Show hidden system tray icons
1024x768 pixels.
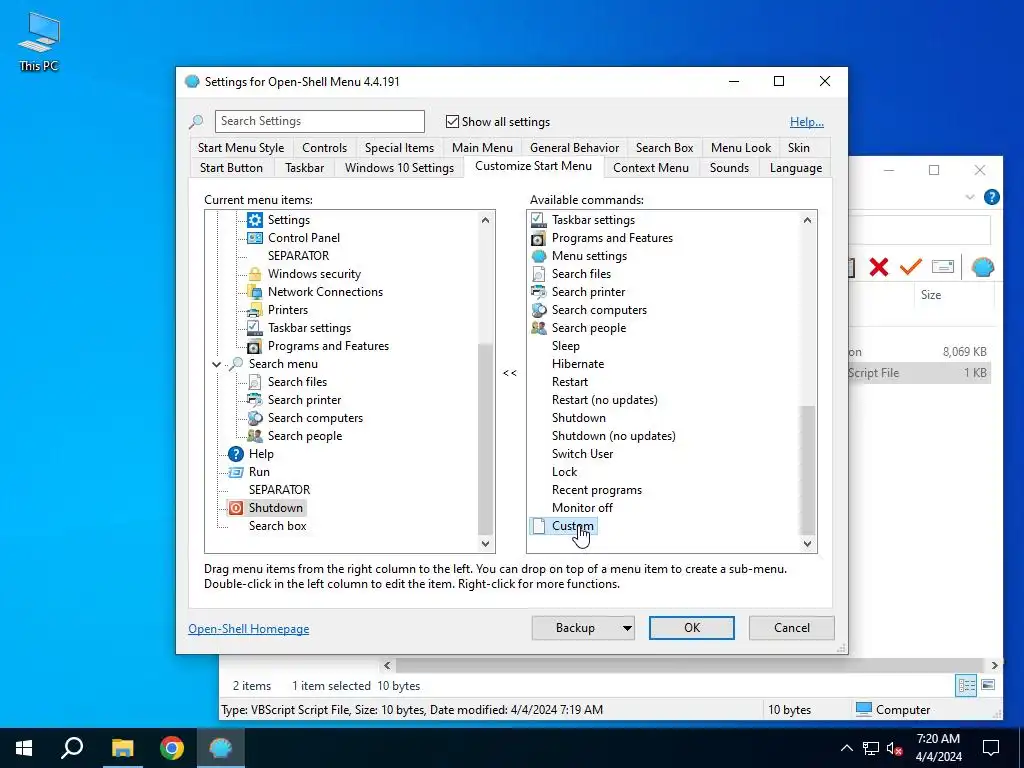[846, 748]
